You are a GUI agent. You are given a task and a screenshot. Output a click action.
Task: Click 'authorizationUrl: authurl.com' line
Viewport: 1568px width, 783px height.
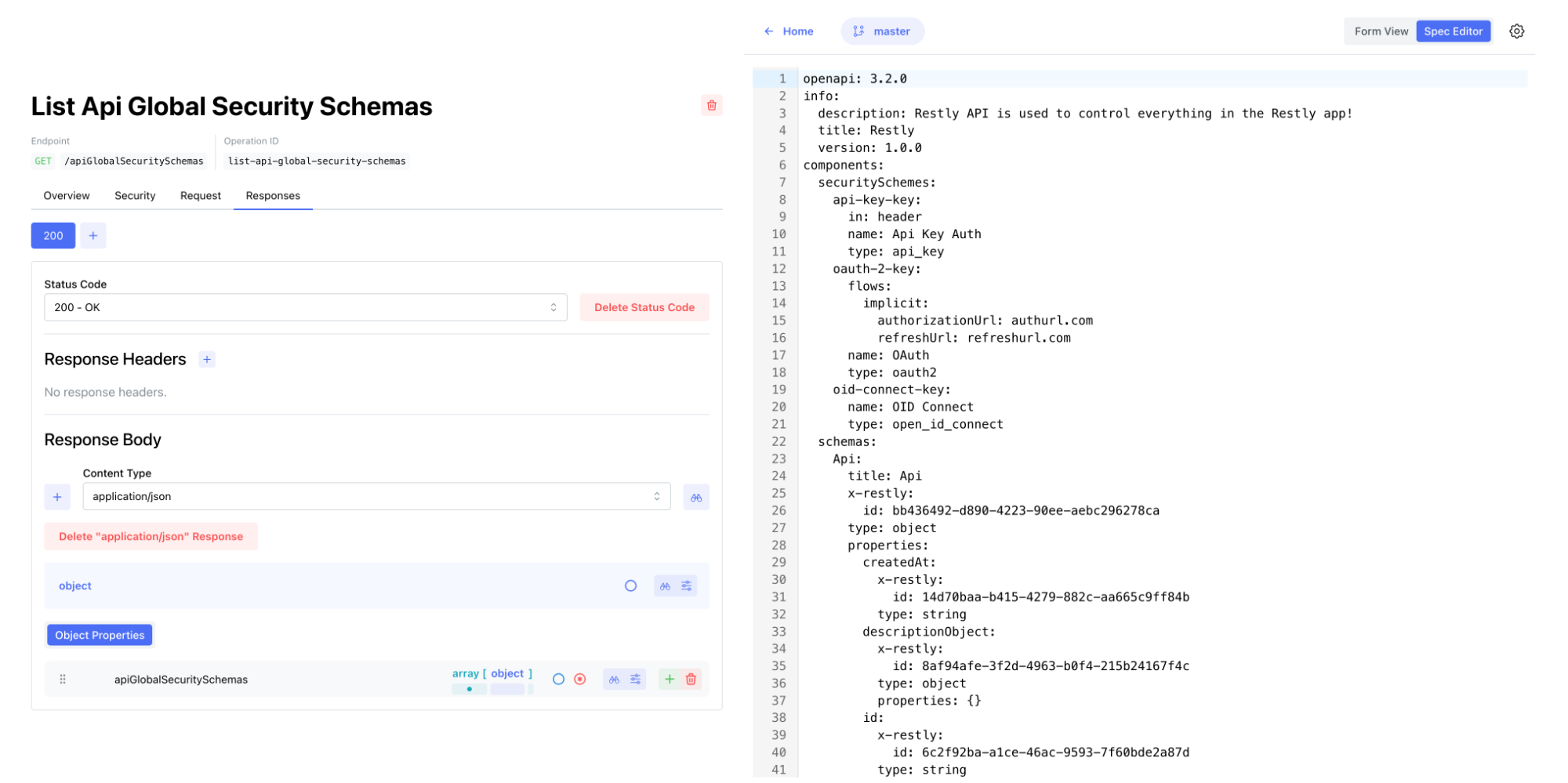click(985, 320)
